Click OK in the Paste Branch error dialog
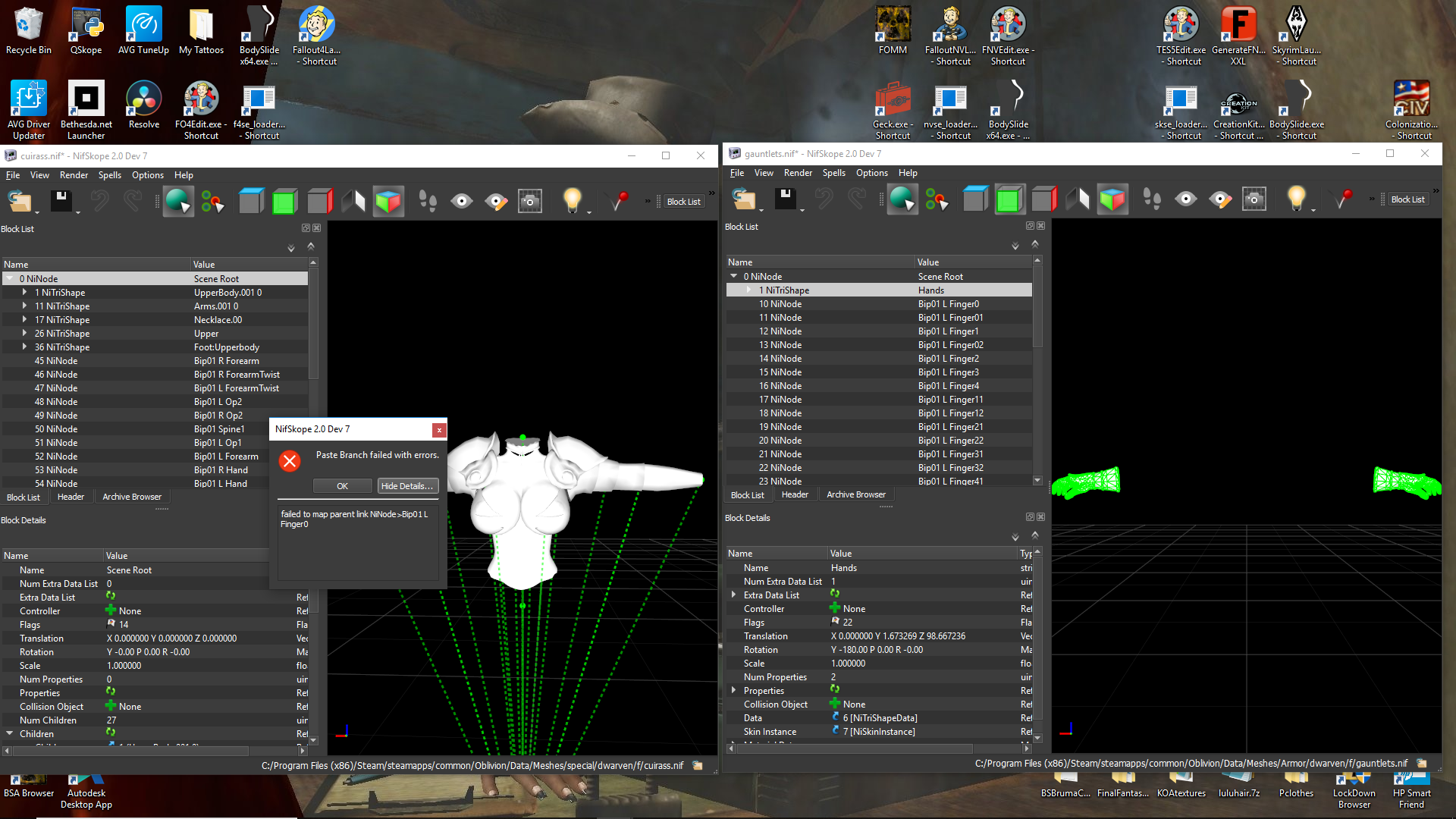1456x819 pixels. (x=342, y=486)
